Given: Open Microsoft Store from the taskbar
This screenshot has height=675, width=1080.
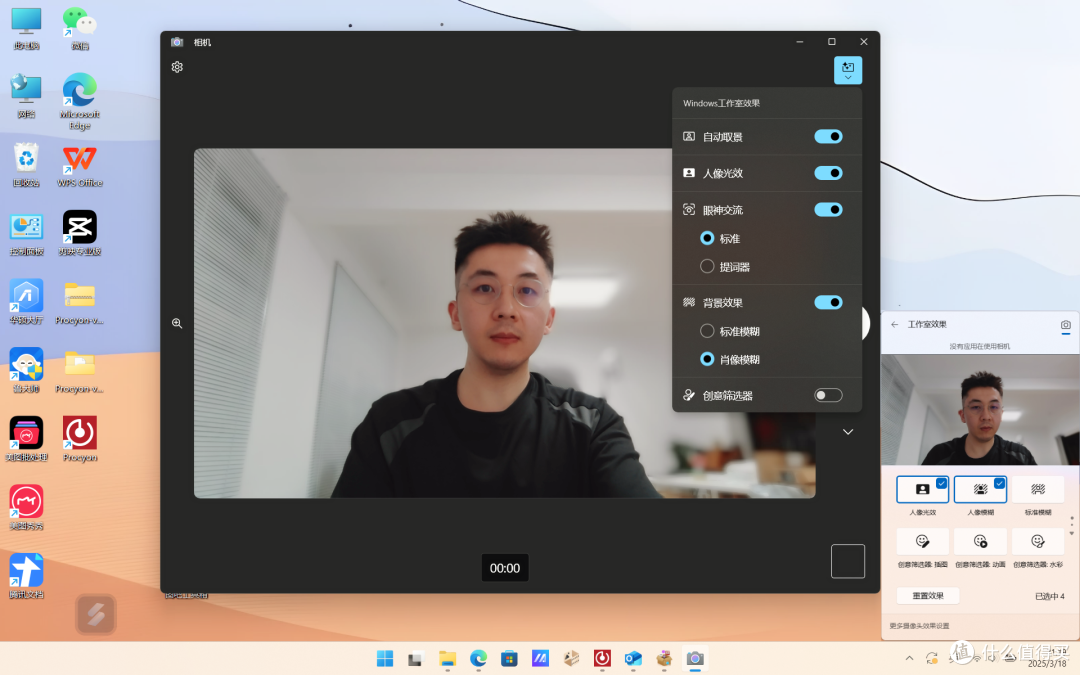Looking at the screenshot, I should tap(509, 659).
